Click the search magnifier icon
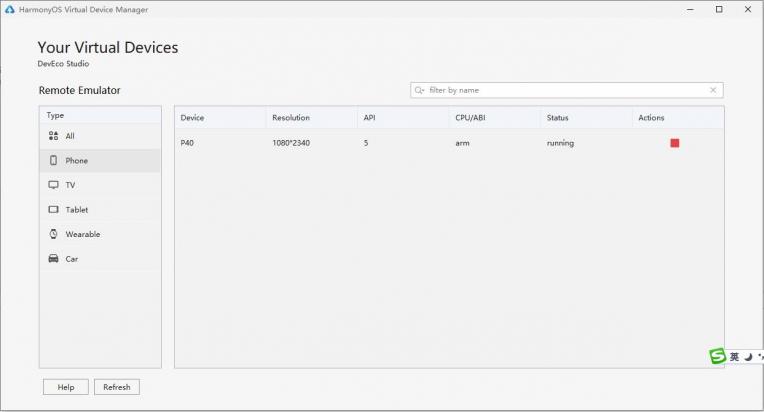The width and height of the screenshot is (764, 412). 419,90
